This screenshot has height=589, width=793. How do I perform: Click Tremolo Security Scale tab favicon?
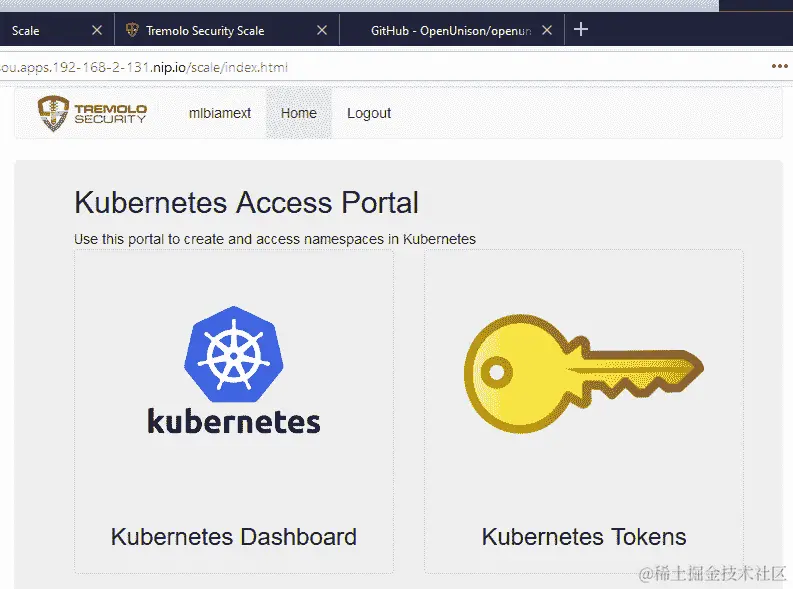tap(132, 30)
